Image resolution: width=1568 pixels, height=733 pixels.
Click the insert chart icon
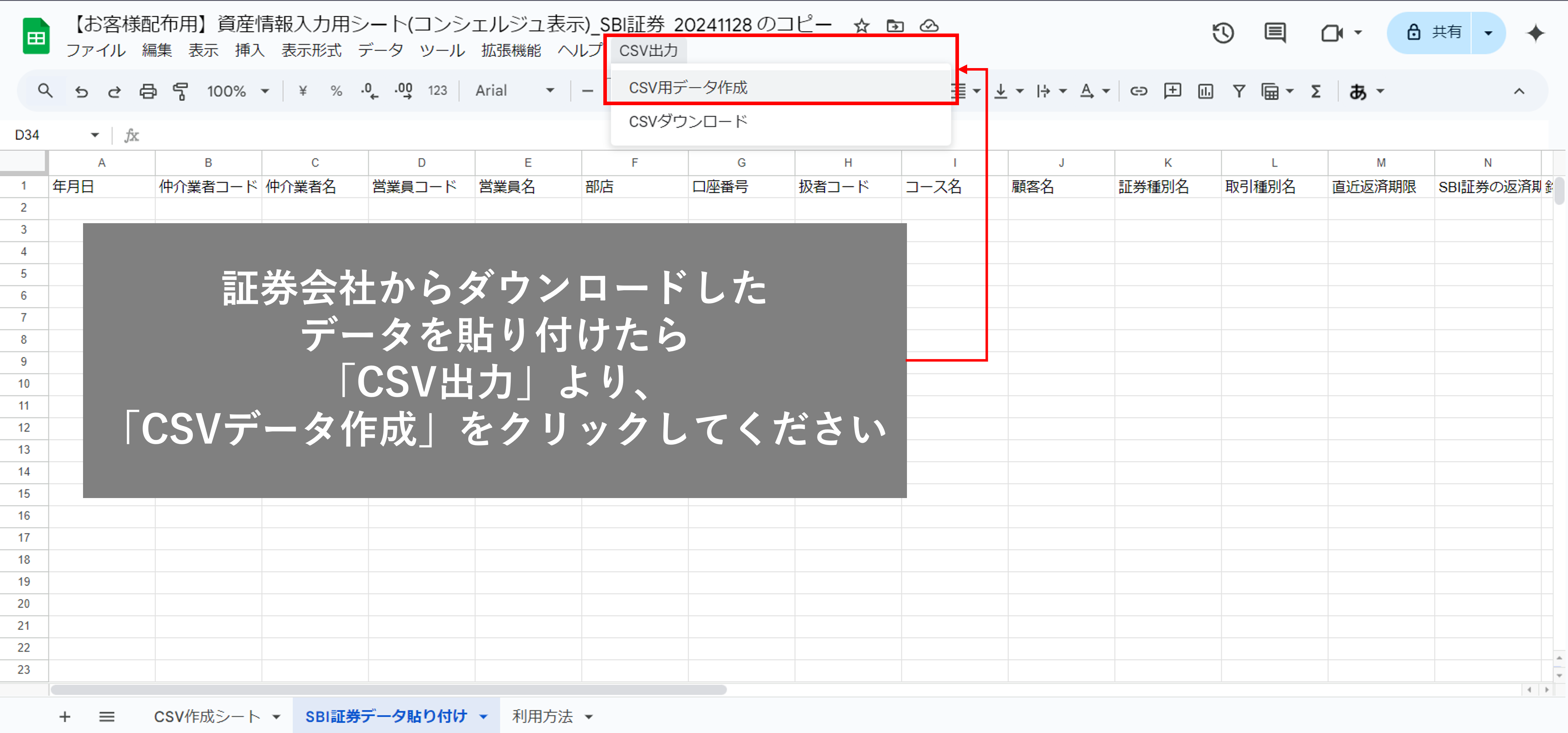pos(1205,91)
